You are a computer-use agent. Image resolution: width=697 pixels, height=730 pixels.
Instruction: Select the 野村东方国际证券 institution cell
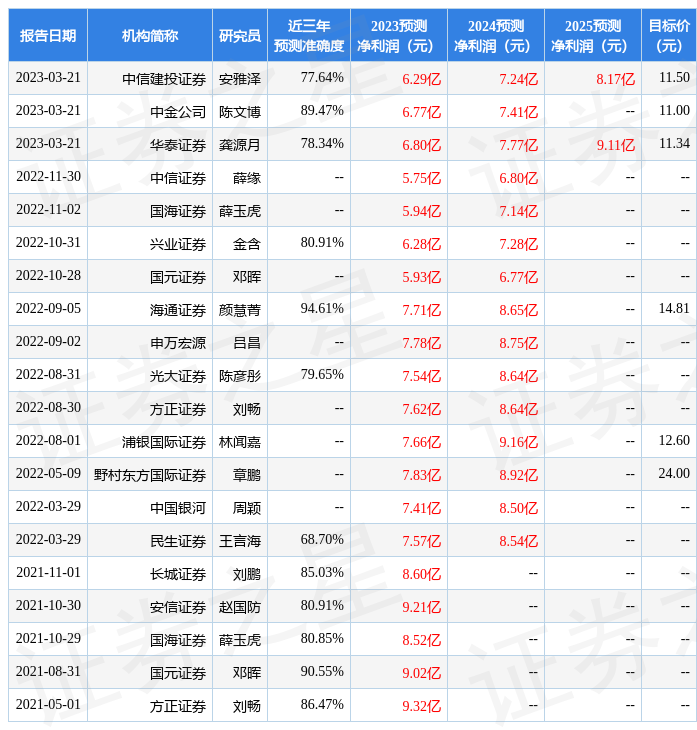(150, 475)
